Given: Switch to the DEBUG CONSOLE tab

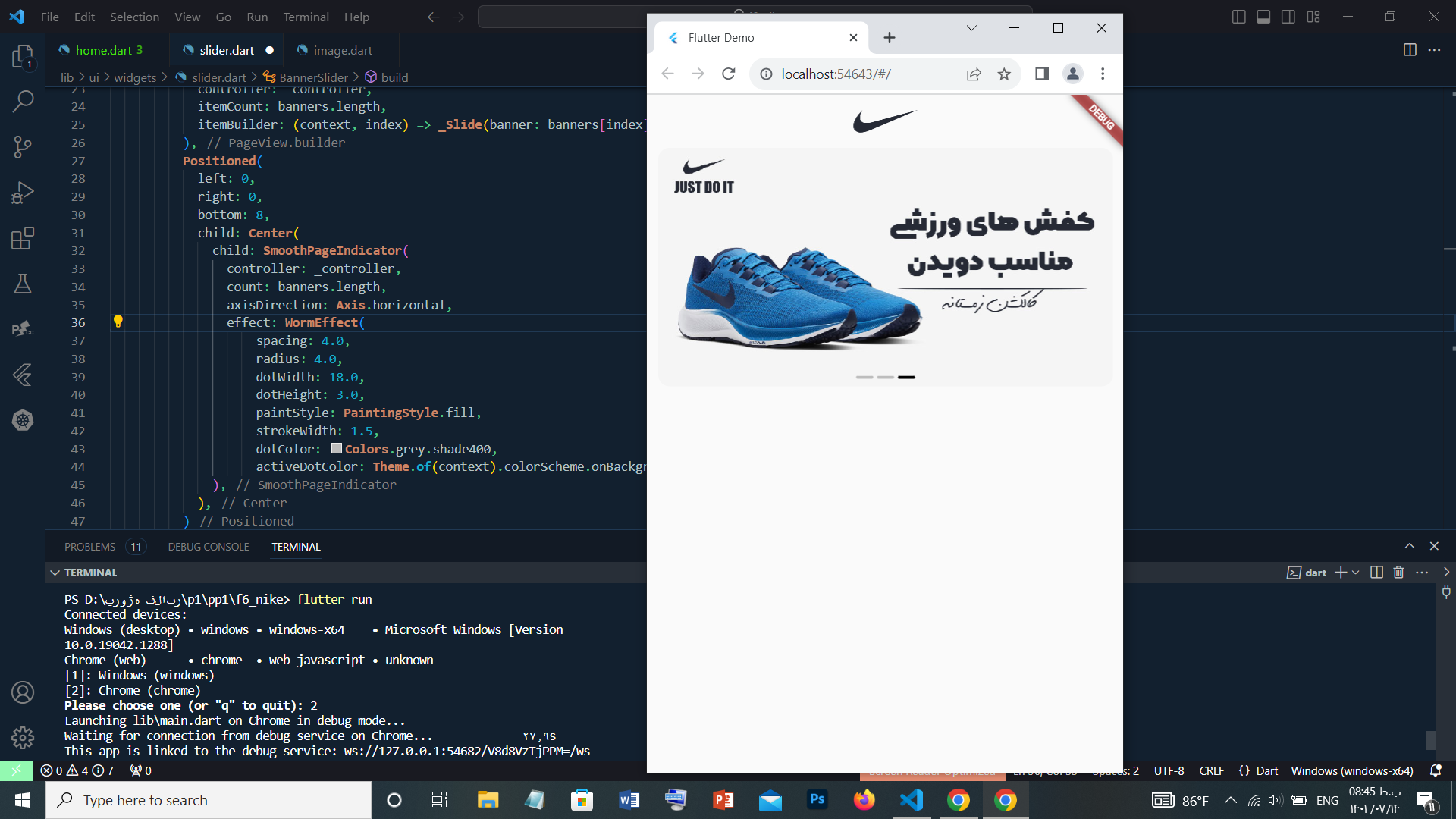Looking at the screenshot, I should (208, 547).
